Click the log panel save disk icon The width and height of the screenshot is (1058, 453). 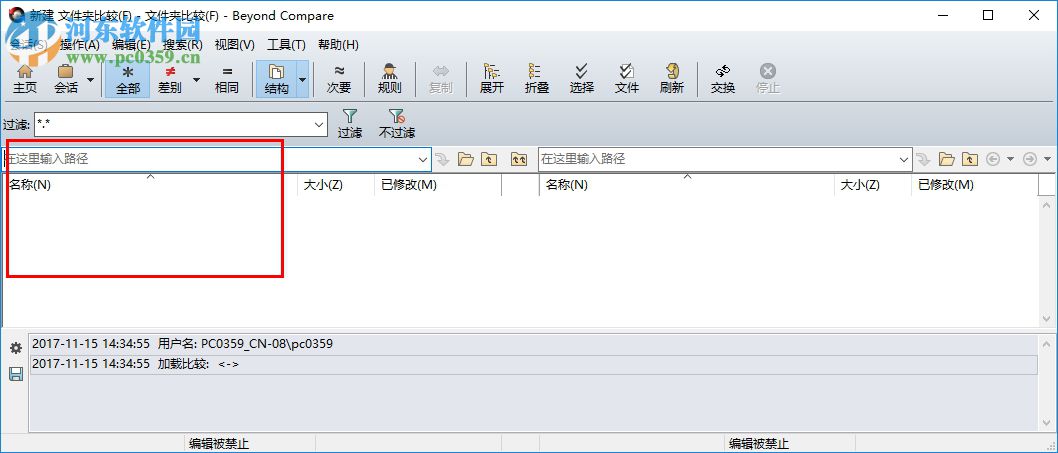16,374
